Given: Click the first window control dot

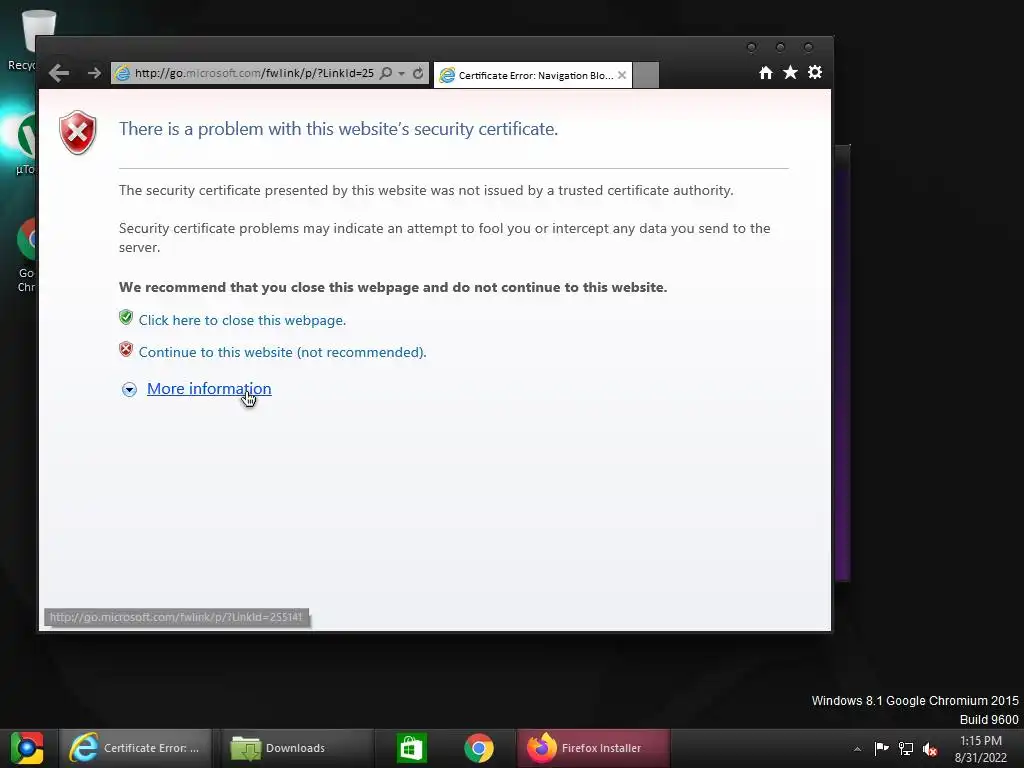Looking at the screenshot, I should point(752,47).
